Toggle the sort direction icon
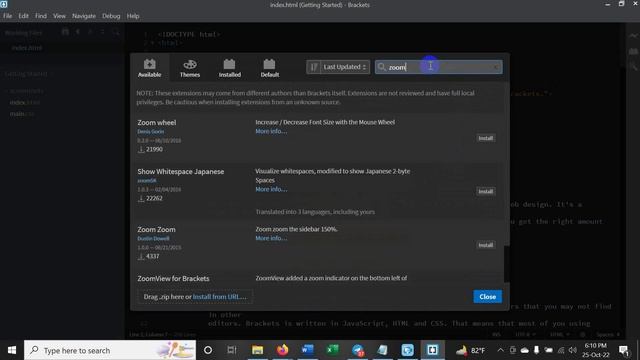The height and width of the screenshot is (360, 640). click(313, 67)
